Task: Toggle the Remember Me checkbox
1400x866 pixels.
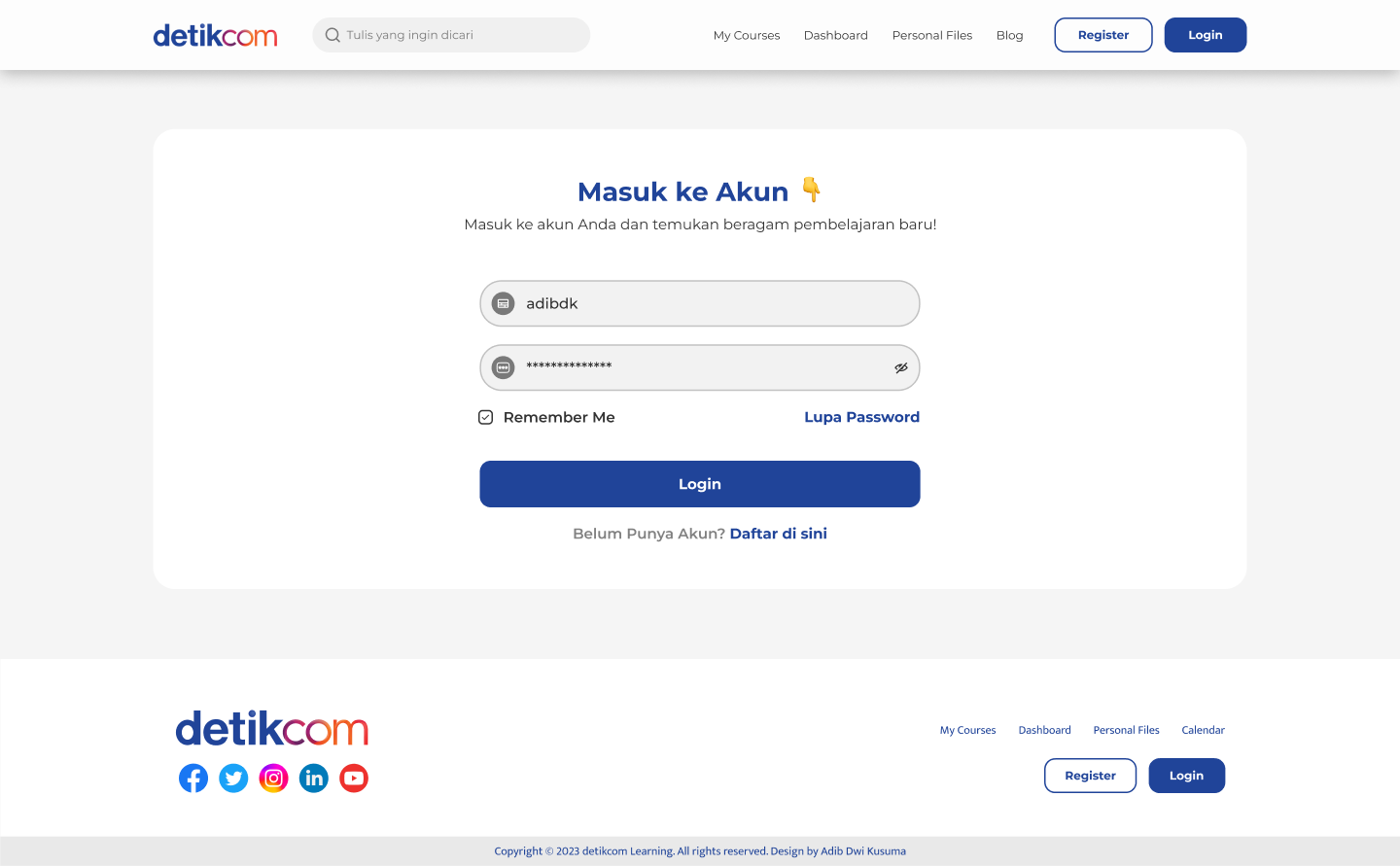Action: click(486, 417)
